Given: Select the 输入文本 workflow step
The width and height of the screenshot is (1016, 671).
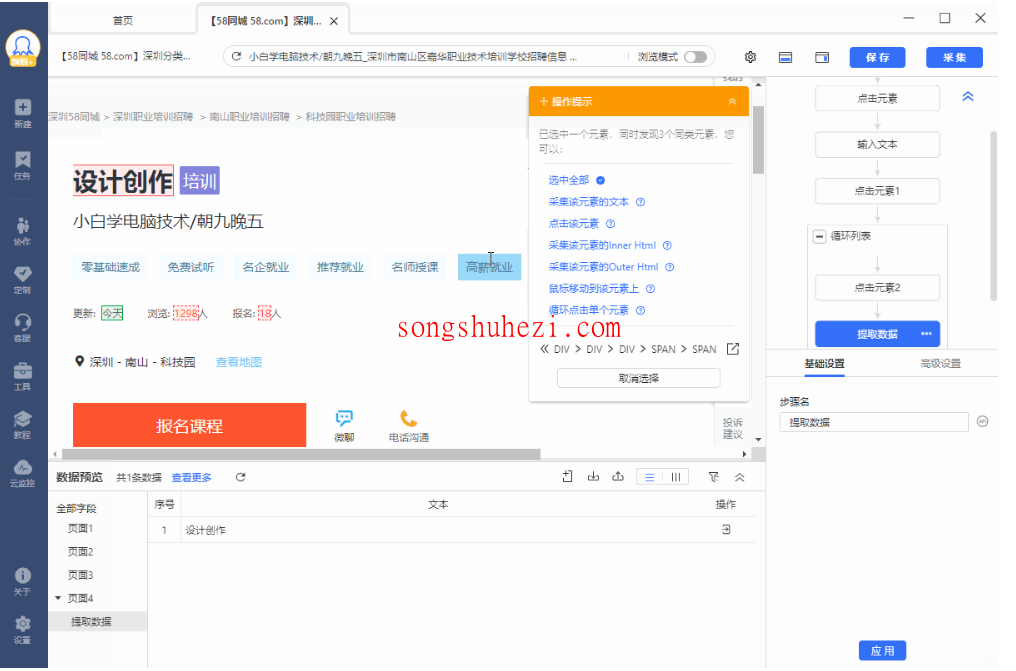Looking at the screenshot, I should pos(877,145).
